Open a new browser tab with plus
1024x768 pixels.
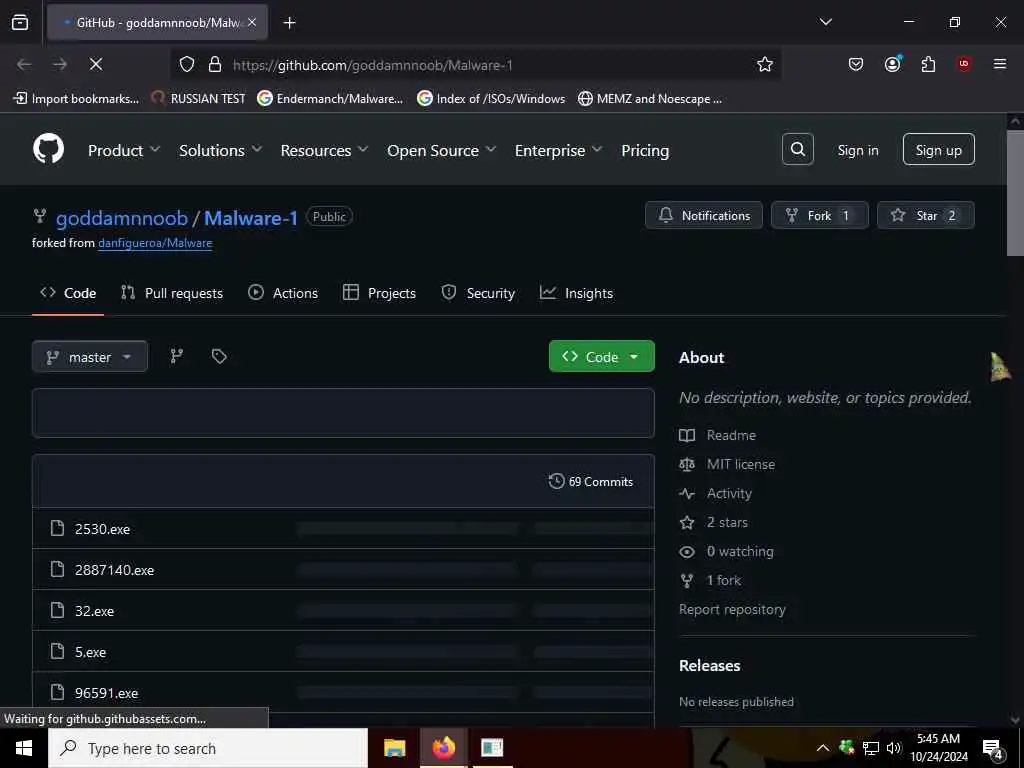(x=289, y=23)
